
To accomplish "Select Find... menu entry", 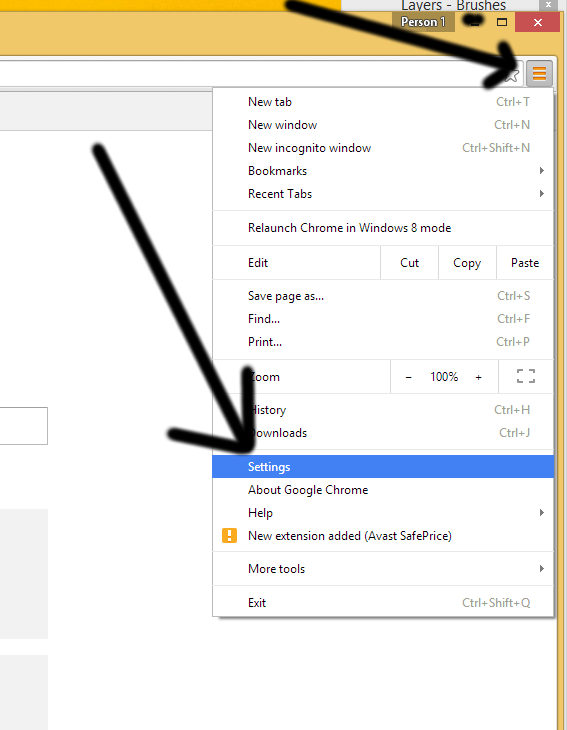I will pos(383,319).
